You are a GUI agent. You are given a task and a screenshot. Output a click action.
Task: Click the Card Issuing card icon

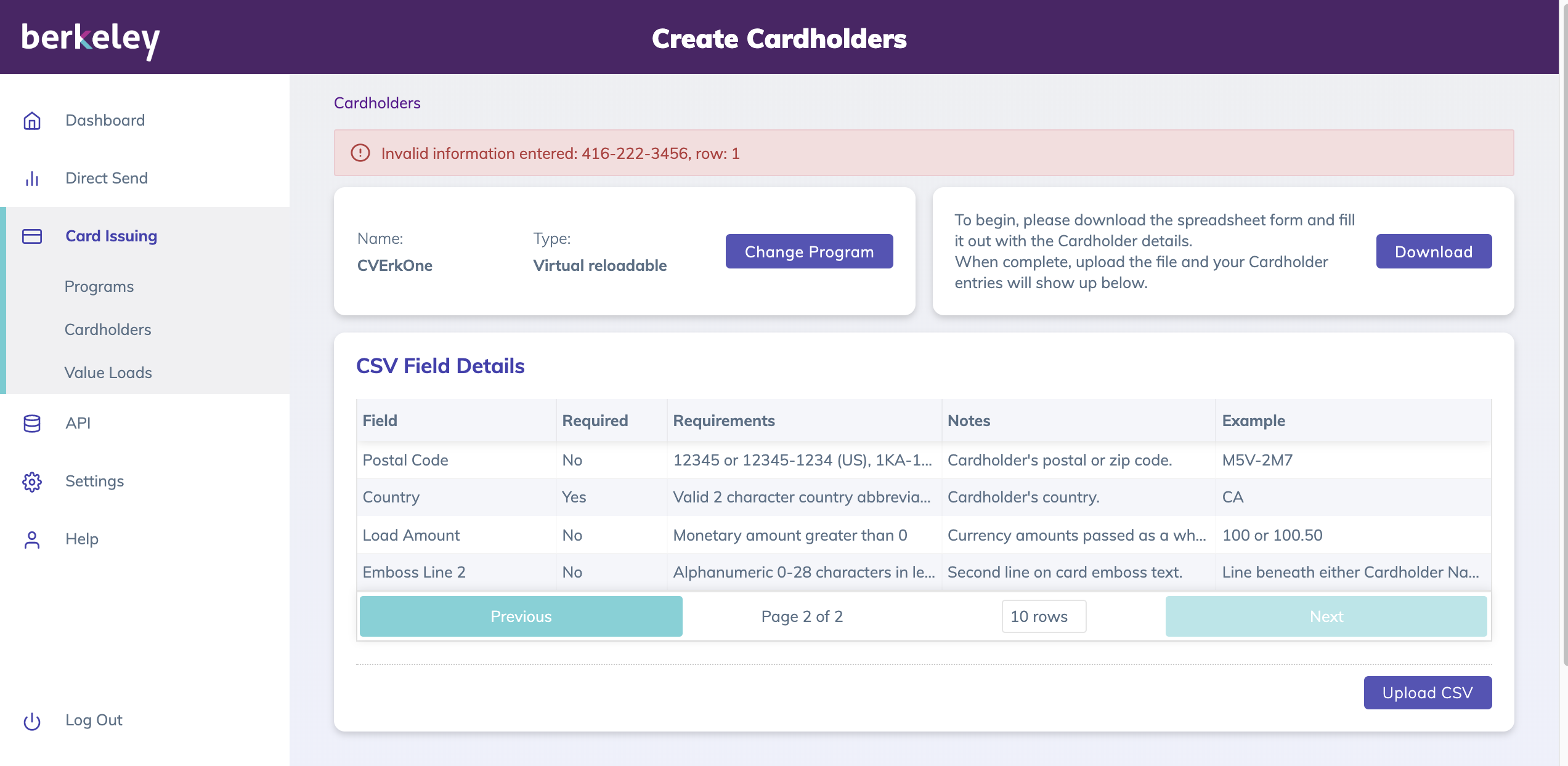coord(32,236)
